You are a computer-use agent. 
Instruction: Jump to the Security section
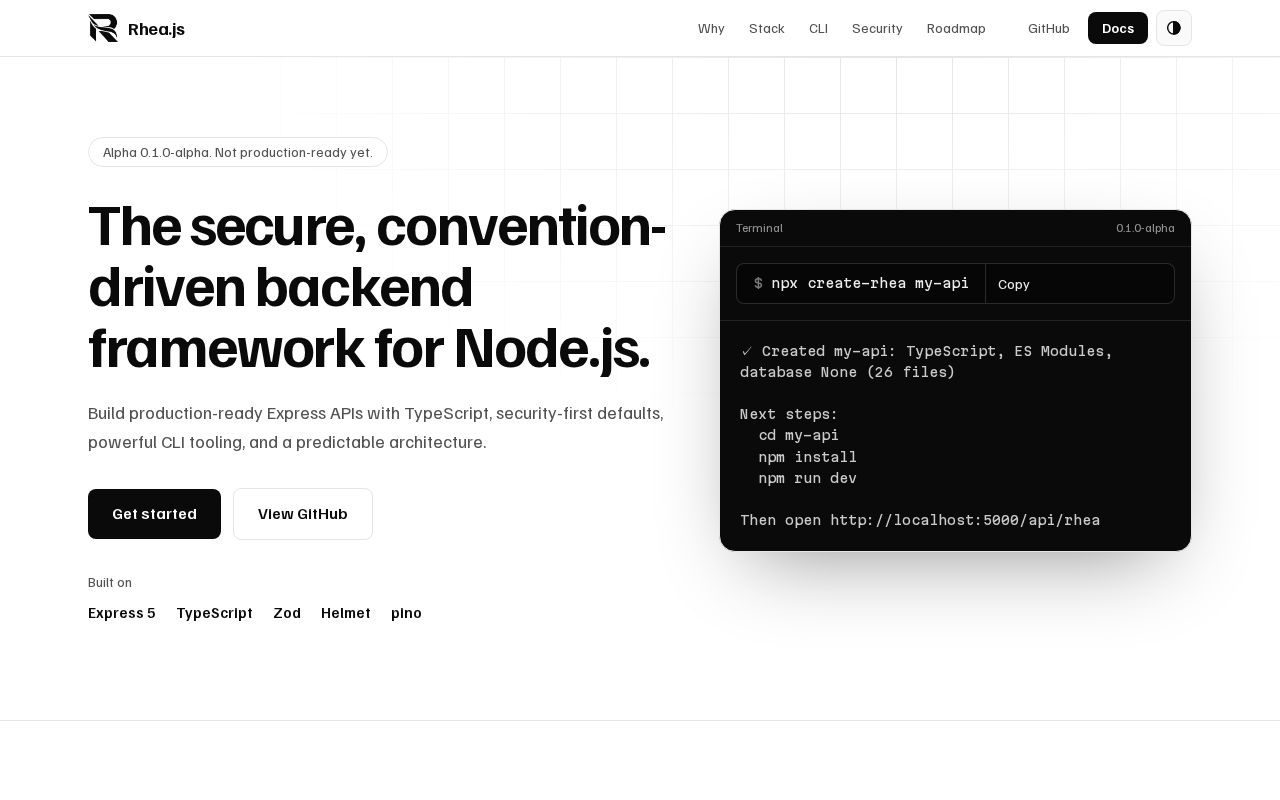[877, 28]
